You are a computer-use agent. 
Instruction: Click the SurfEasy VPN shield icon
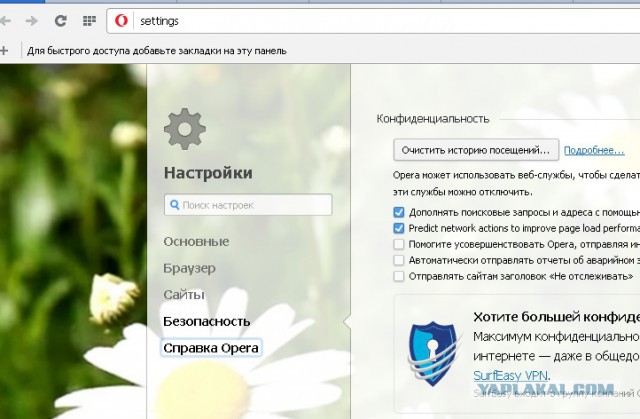[433, 354]
